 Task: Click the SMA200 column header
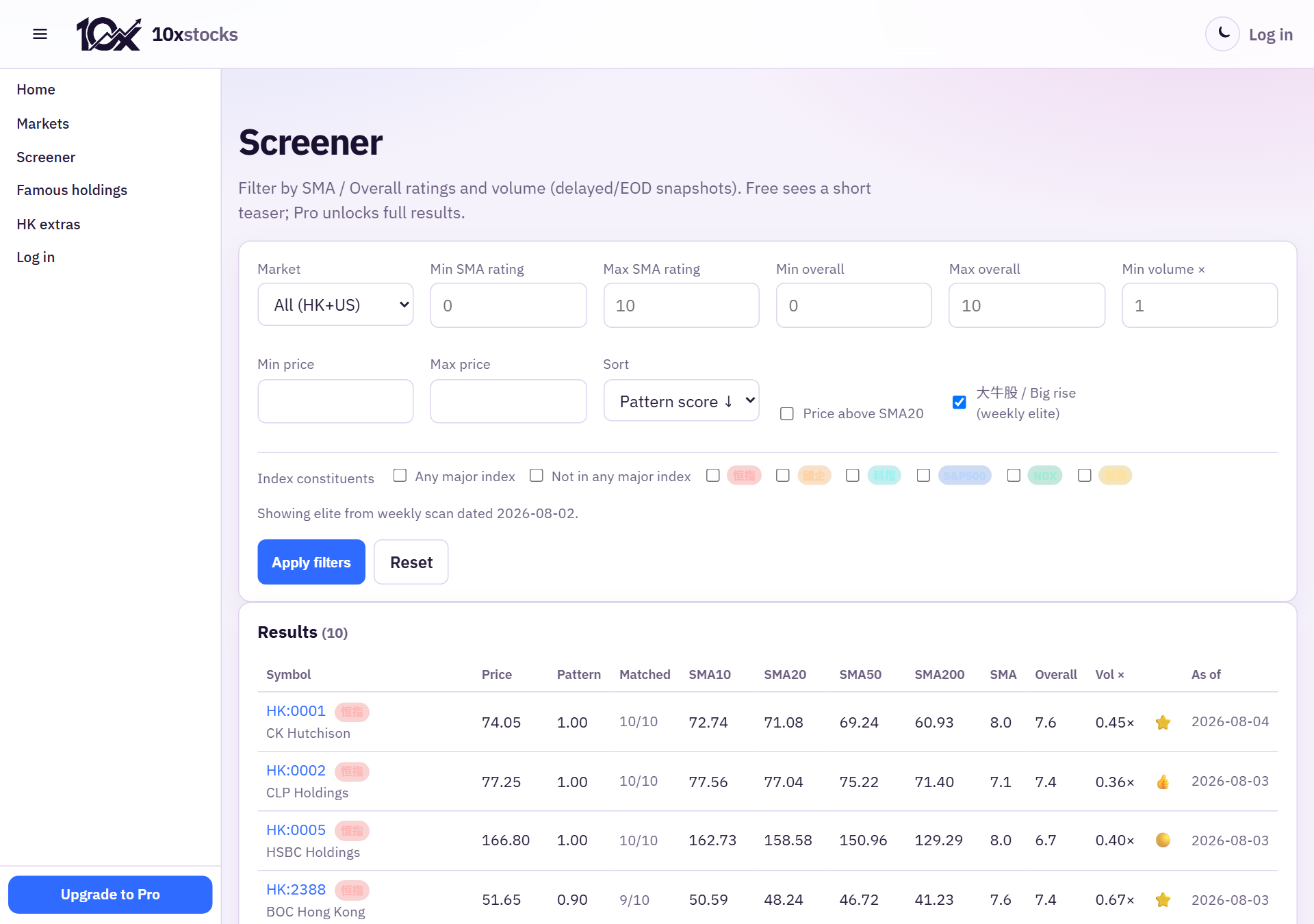pyautogui.click(x=940, y=675)
